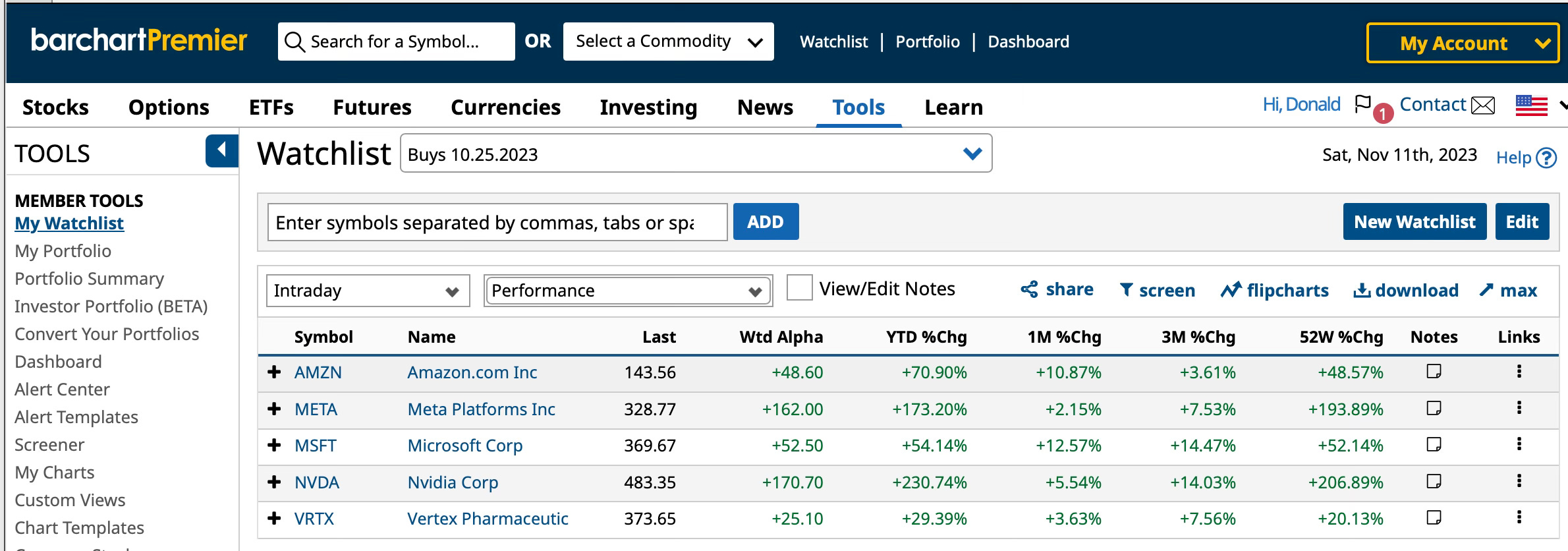Expand the MSFT row plus icon

click(274, 446)
